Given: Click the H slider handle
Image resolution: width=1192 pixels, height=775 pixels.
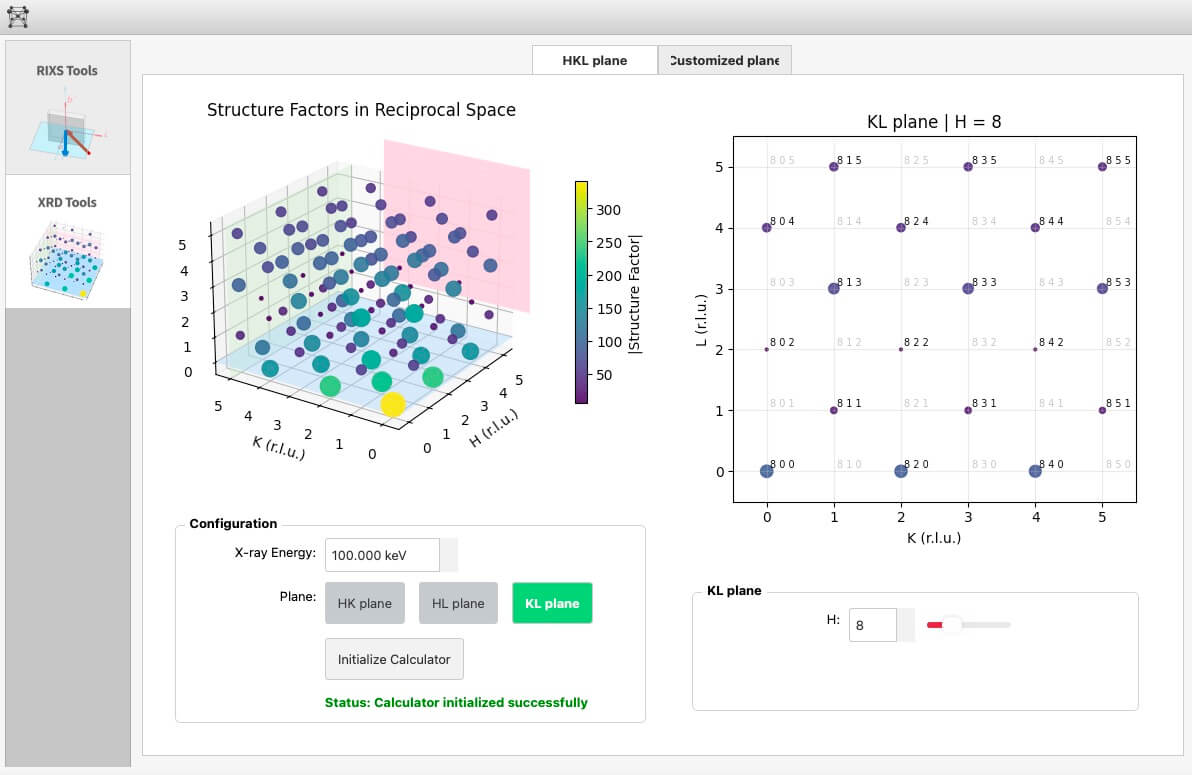Looking at the screenshot, I should tap(951, 625).
